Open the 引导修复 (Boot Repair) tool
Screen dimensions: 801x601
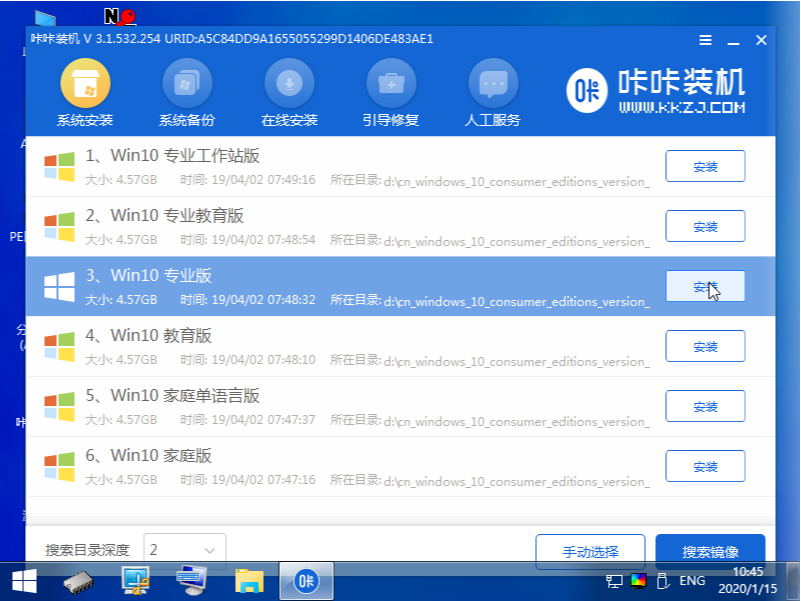click(x=390, y=88)
